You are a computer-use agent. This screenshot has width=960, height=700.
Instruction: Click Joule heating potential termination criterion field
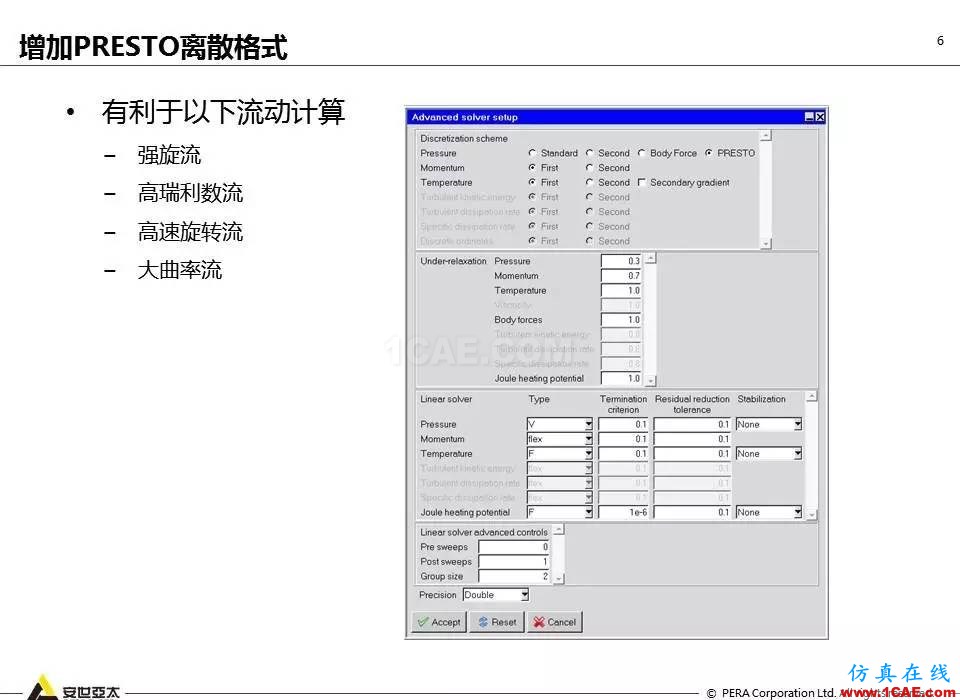click(x=623, y=513)
